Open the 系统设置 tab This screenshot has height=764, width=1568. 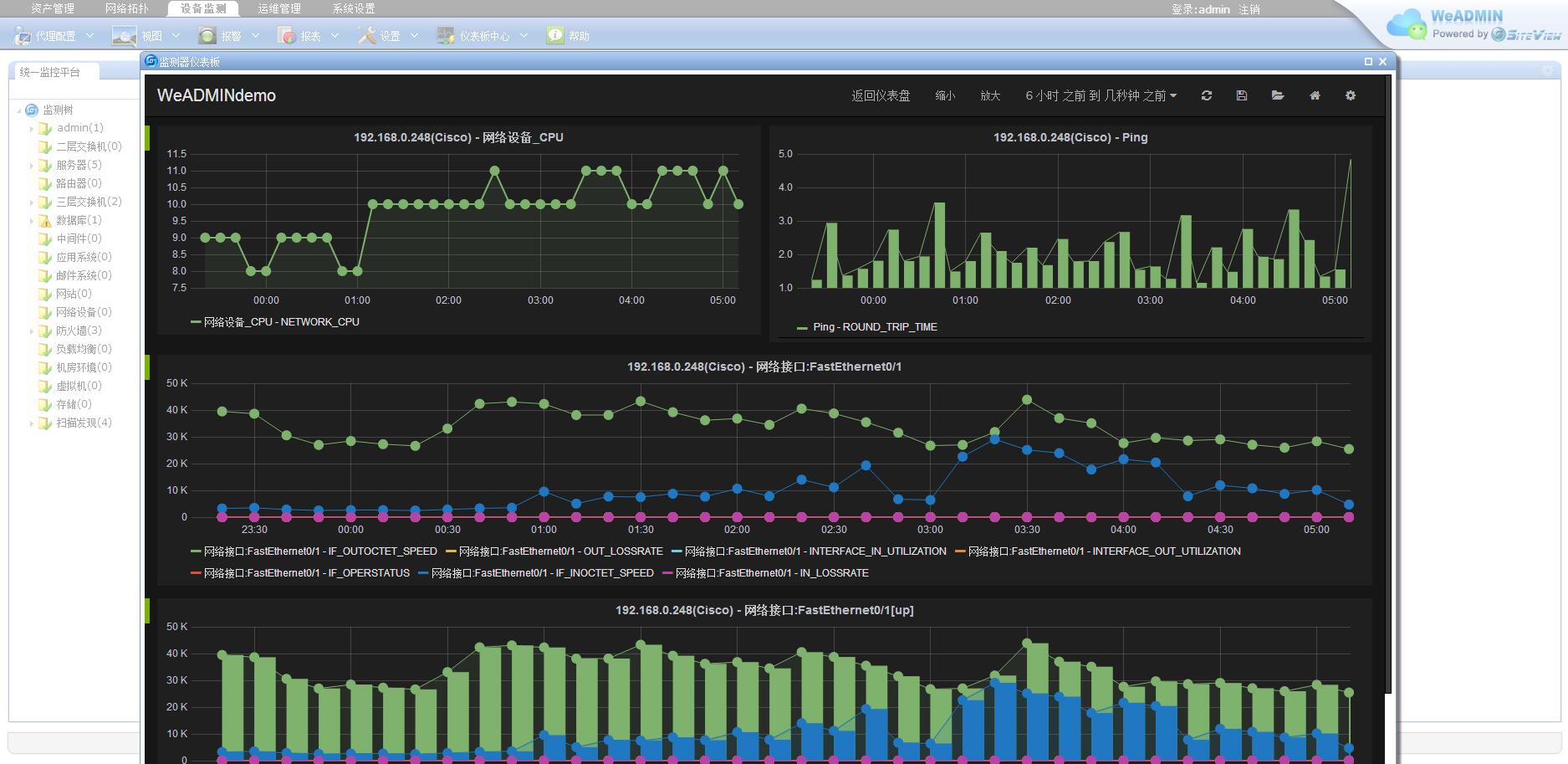point(354,8)
